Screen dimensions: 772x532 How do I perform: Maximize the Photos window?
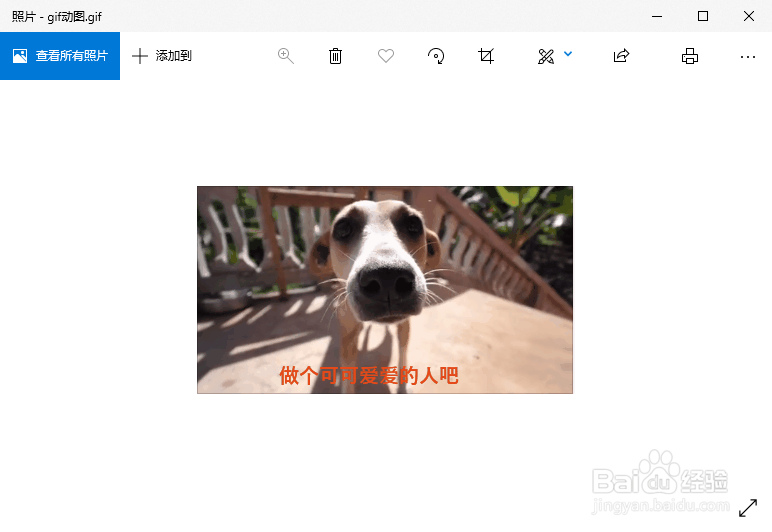tap(703, 16)
